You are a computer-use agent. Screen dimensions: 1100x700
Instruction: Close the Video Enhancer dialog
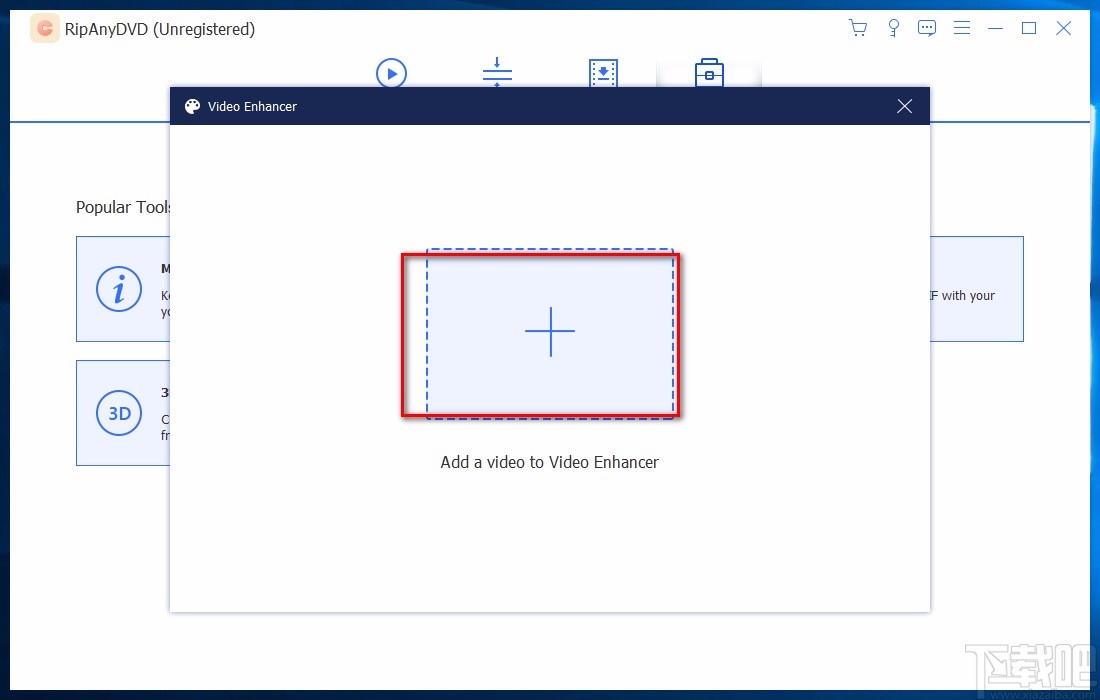point(904,106)
